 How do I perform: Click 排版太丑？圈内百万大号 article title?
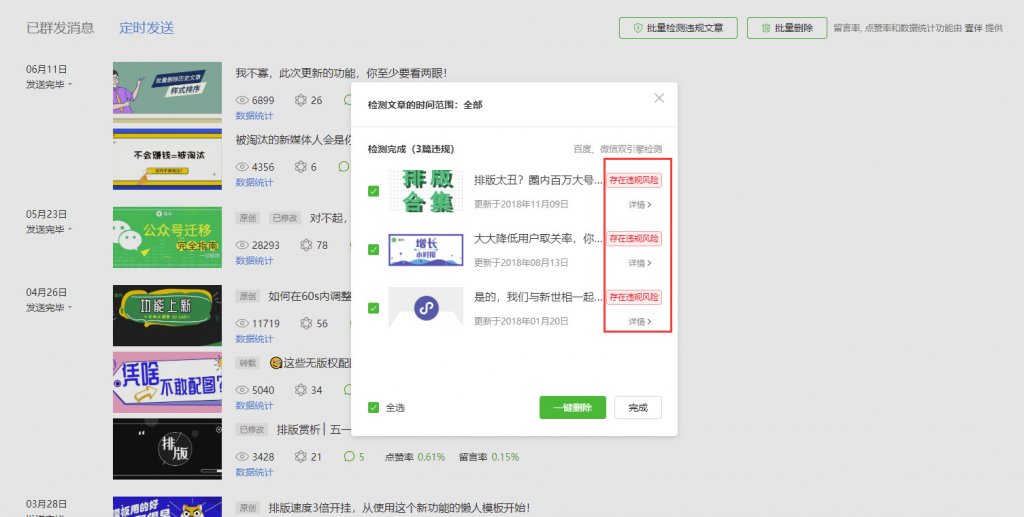pos(538,180)
